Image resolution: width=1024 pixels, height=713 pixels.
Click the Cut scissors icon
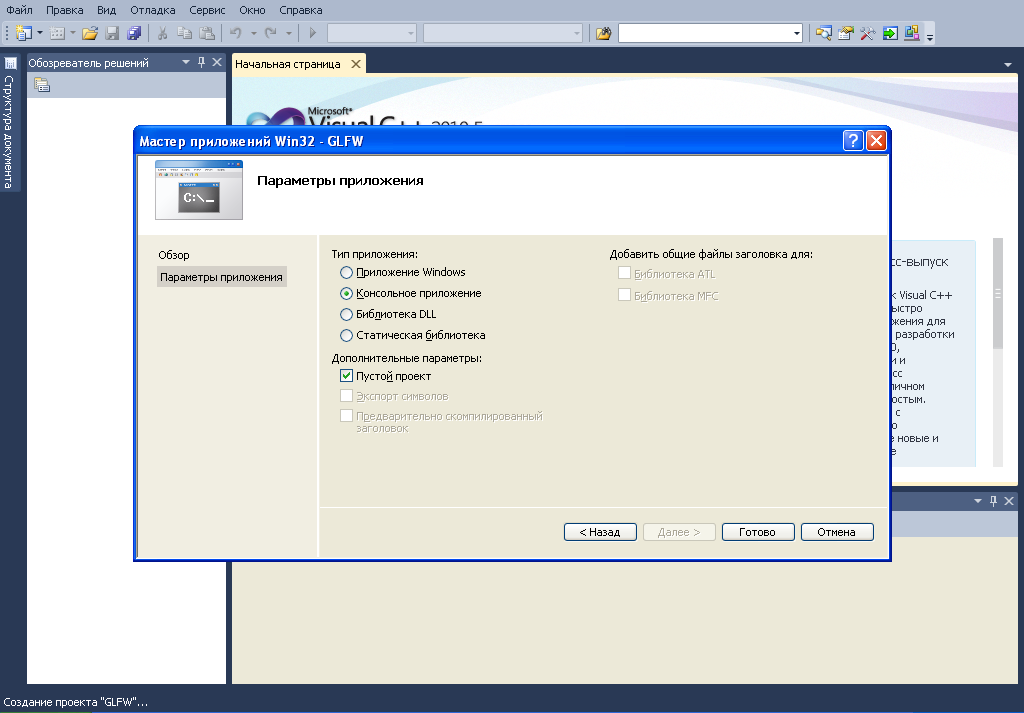click(x=163, y=33)
